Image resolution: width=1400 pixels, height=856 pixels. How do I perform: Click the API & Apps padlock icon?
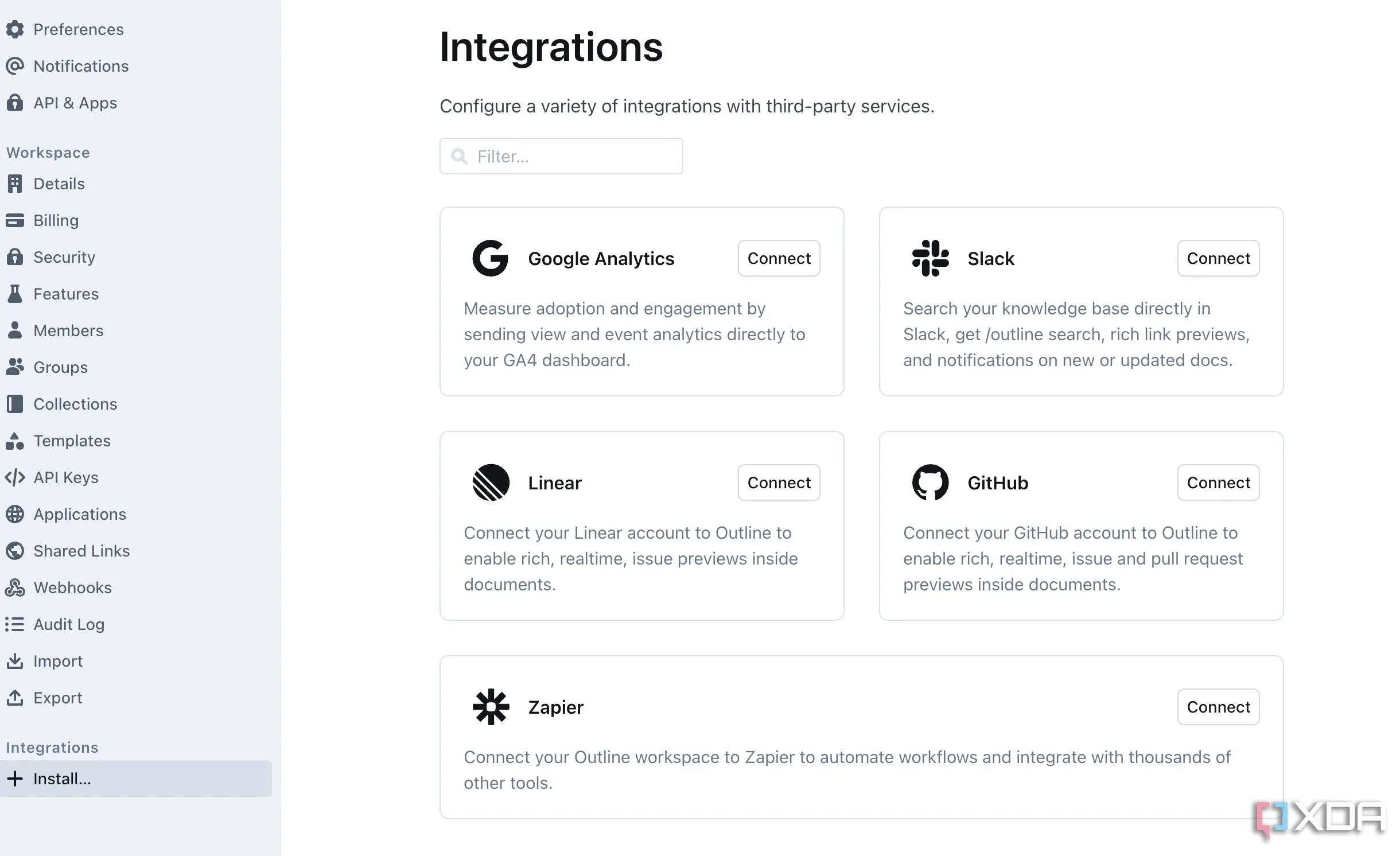pyautogui.click(x=15, y=103)
